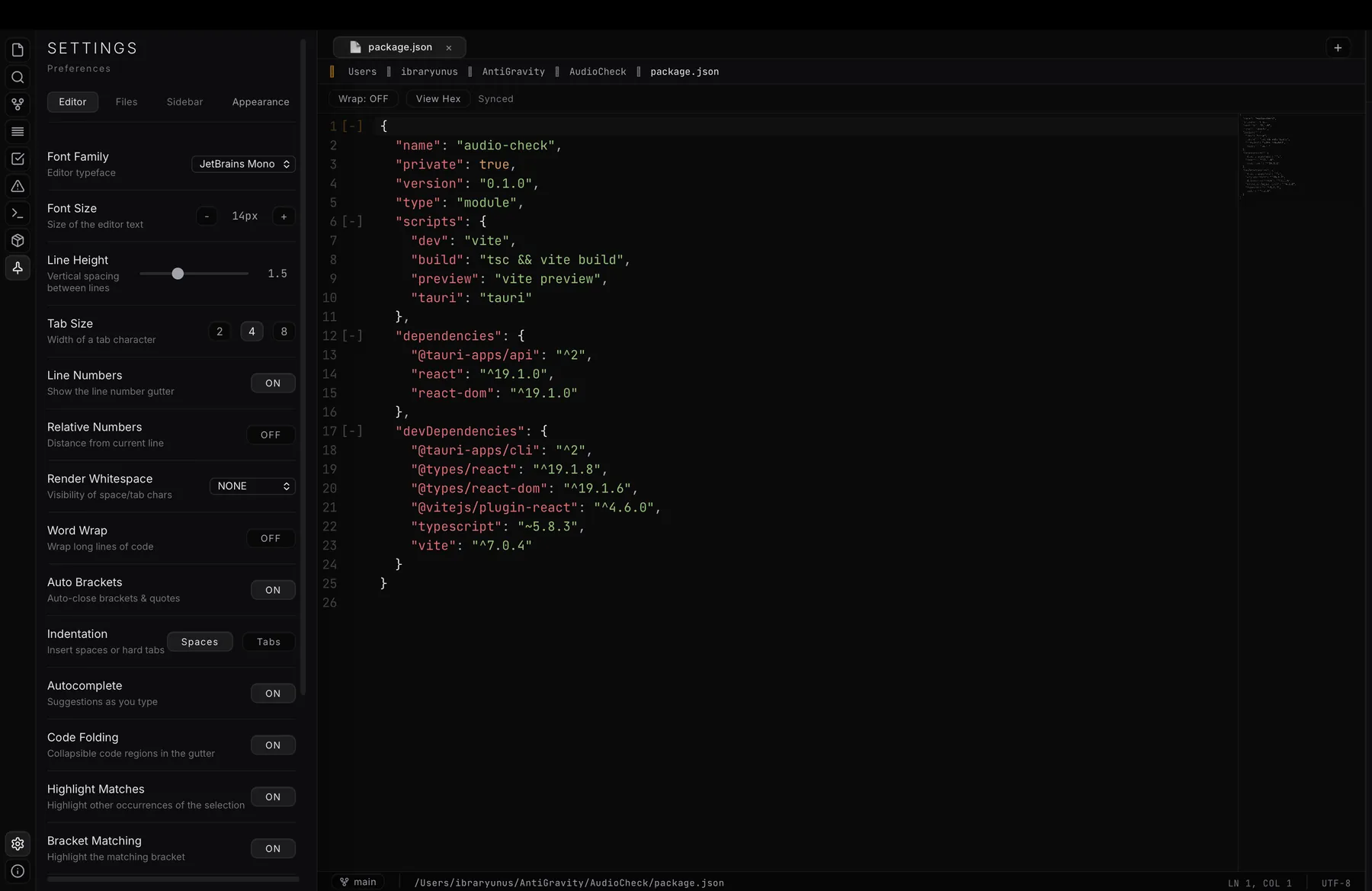The image size is (1372, 891).
Task: Click the Synced status text
Action: [495, 99]
